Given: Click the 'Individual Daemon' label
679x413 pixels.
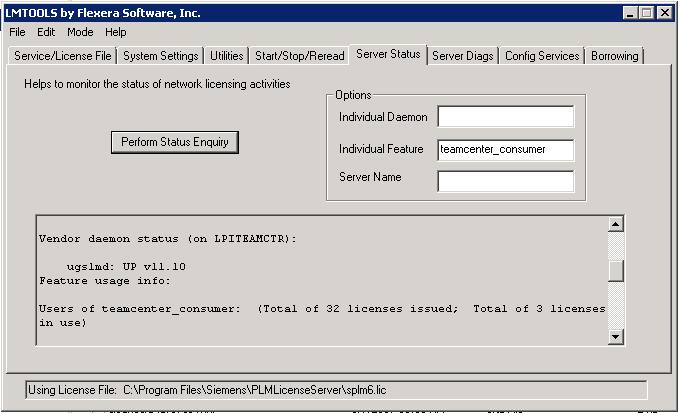Looking at the screenshot, I should coord(383,117).
